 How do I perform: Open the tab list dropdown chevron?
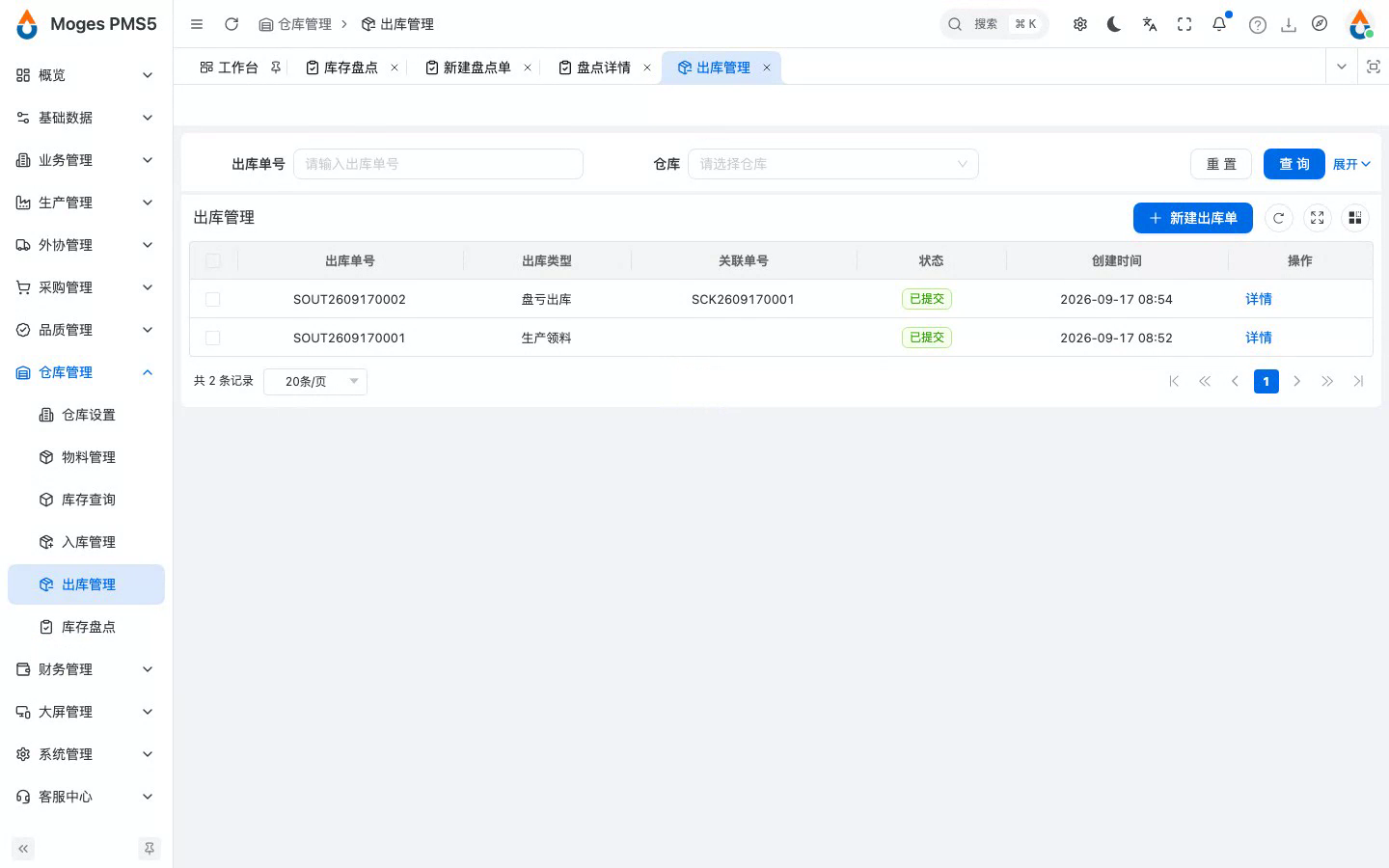[1341, 67]
